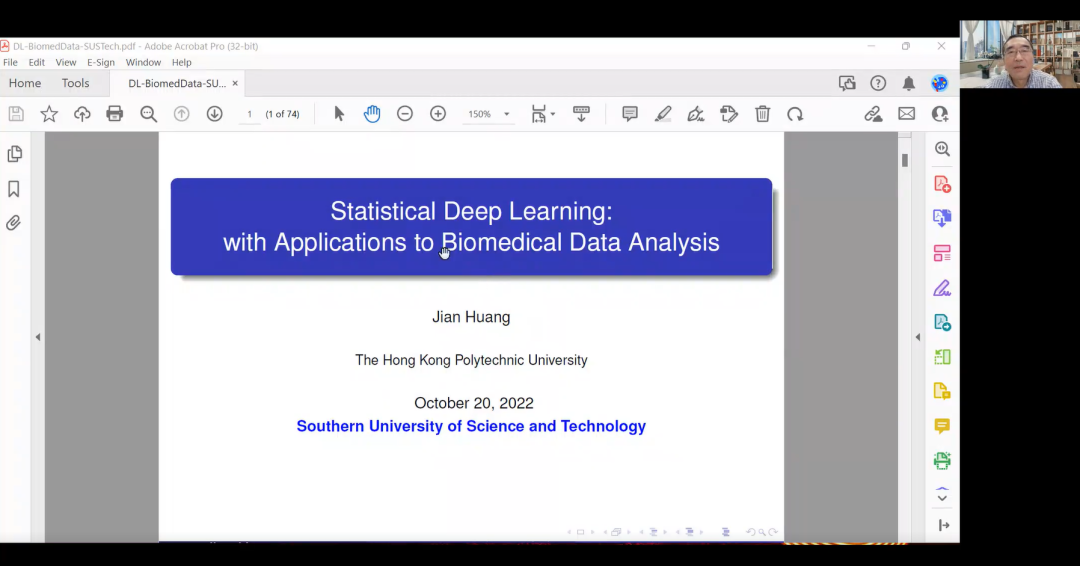Screen dimensions: 1080x566
Task: Expand the left navigation pane arrow
Action: point(38,337)
